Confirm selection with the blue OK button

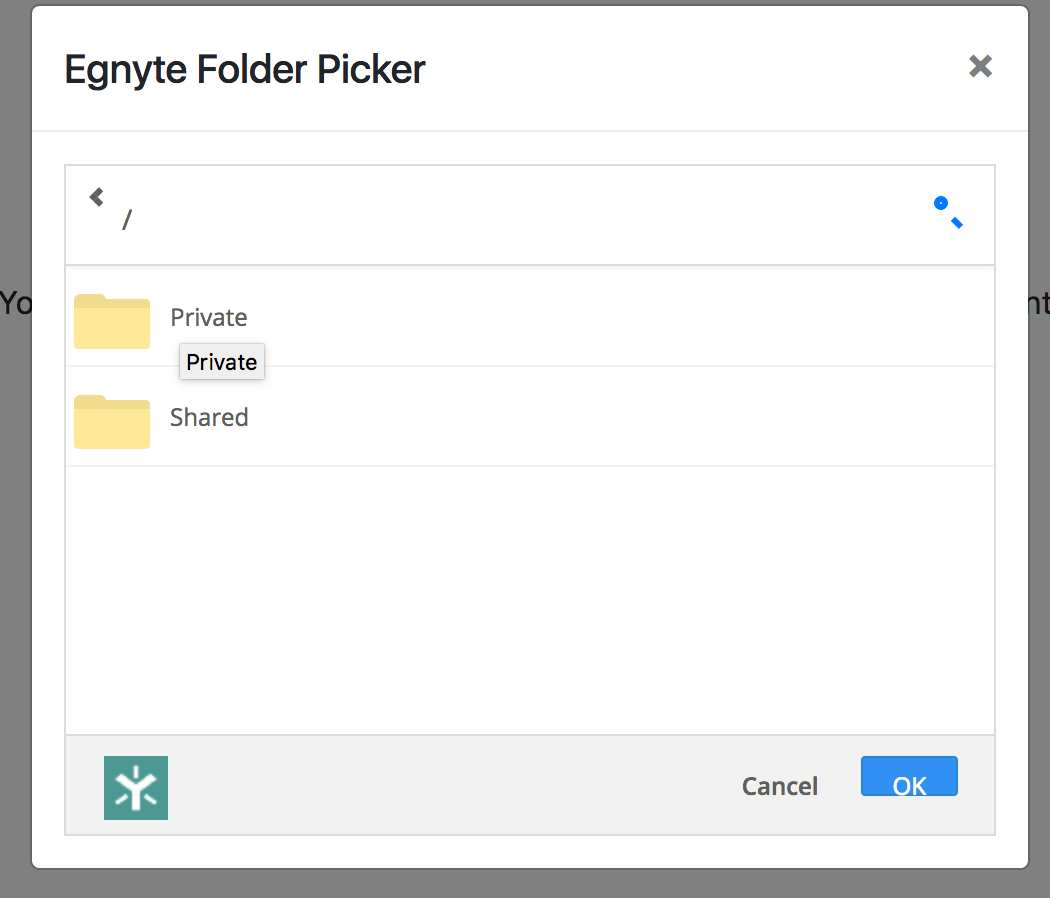[909, 777]
